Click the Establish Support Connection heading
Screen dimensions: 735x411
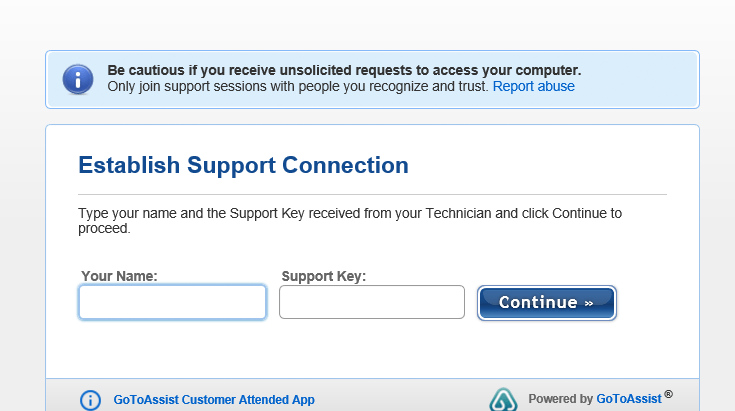point(243,166)
